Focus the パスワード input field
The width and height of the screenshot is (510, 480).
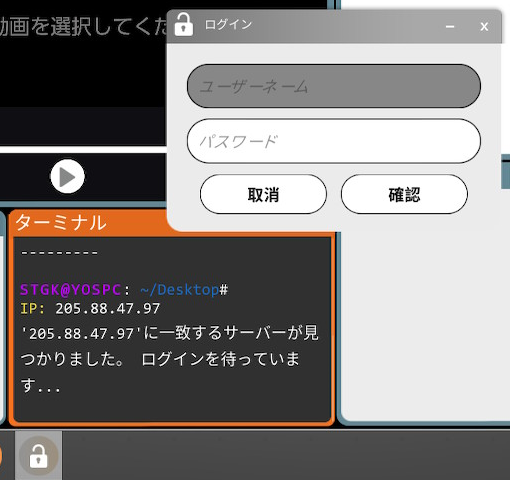[x=334, y=141]
